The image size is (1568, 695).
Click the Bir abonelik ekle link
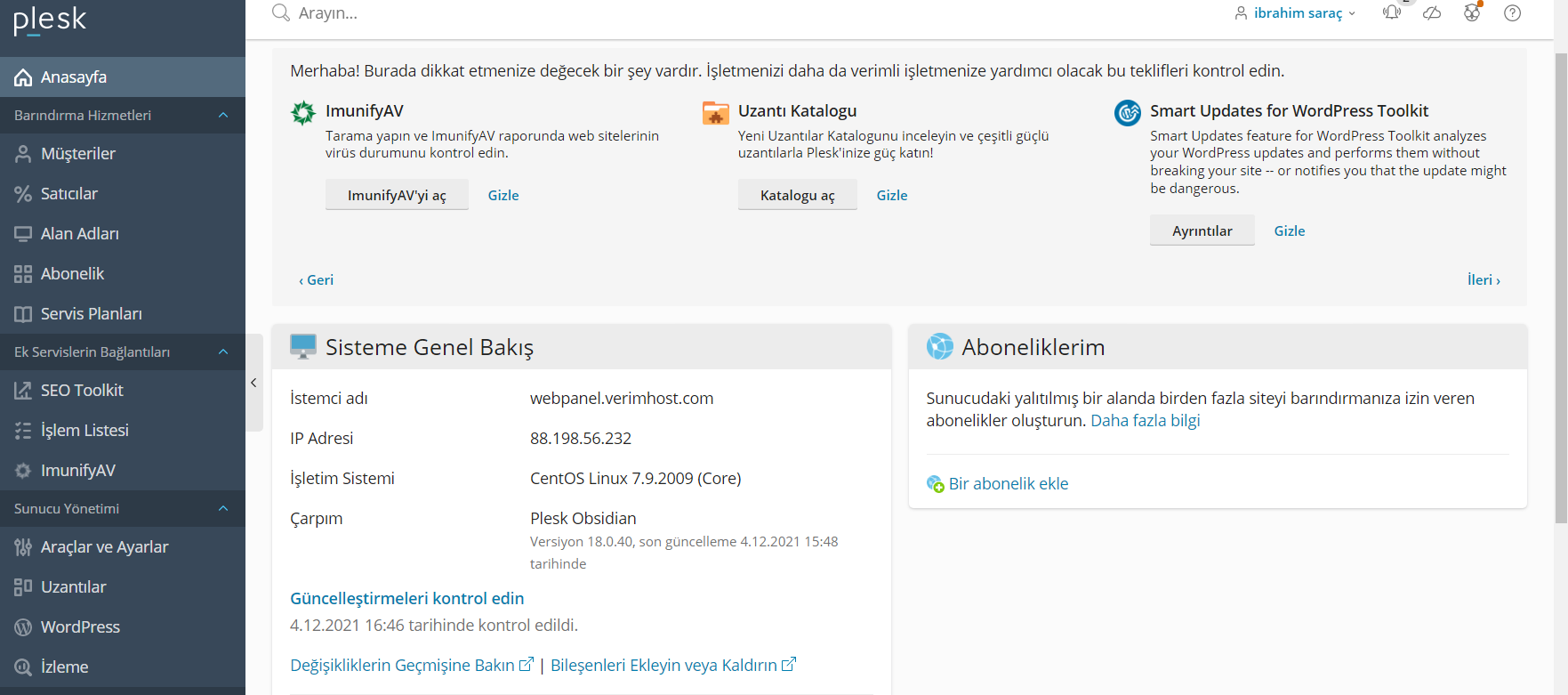[1009, 484]
